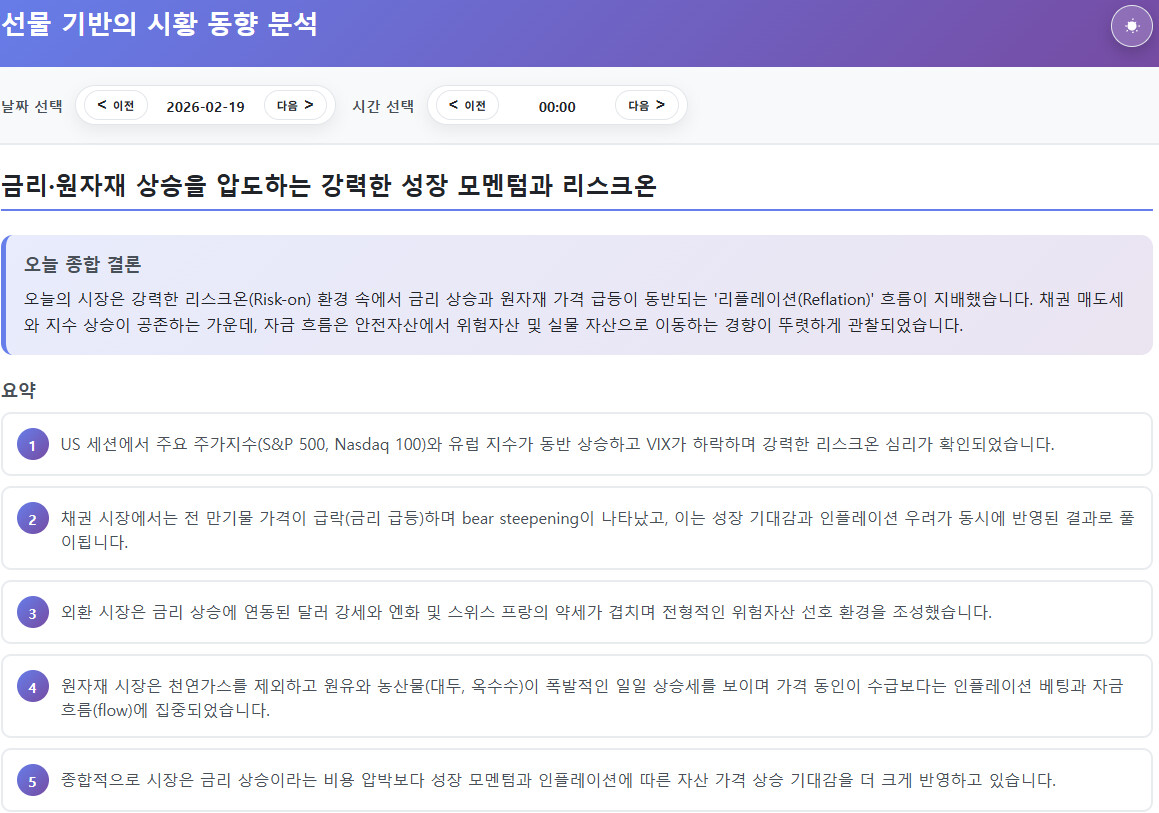Select summary card about S&P 500 and VIX
Screen dimensions: 1159x813
[x=577, y=444]
